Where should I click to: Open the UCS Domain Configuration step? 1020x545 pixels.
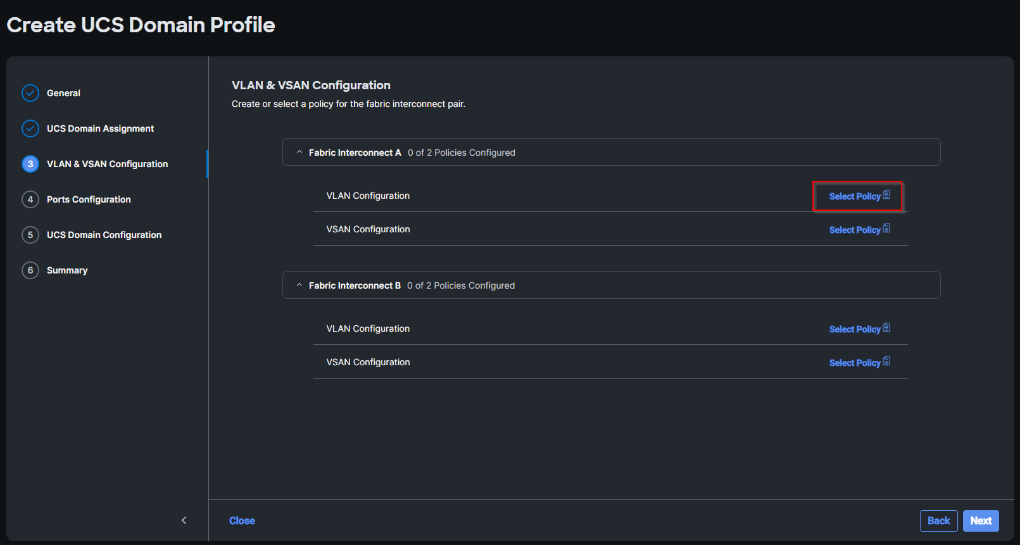pos(104,235)
